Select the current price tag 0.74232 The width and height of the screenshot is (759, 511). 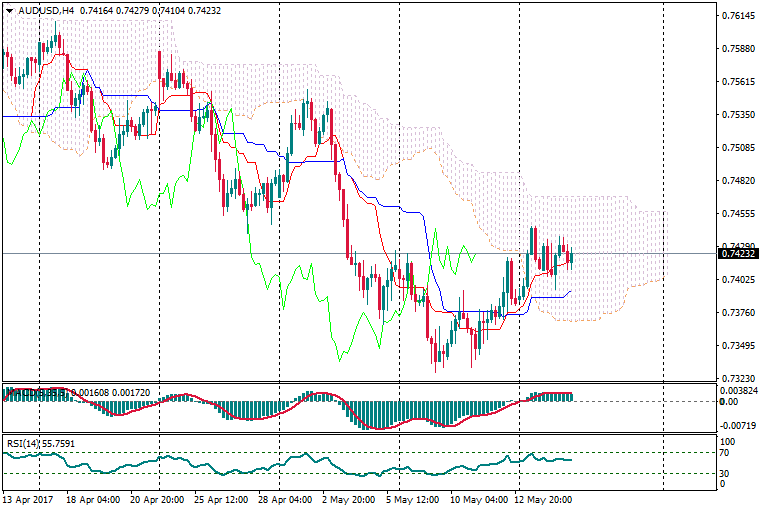(x=735, y=254)
